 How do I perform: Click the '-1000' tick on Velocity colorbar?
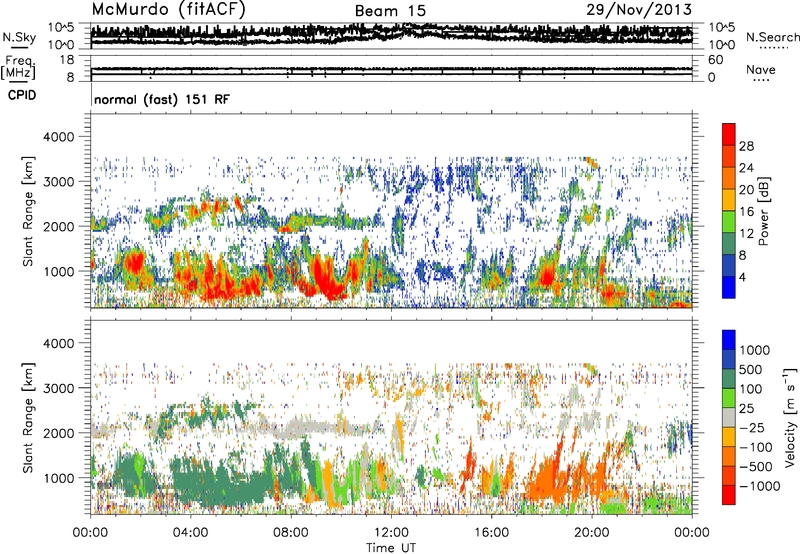click(759, 486)
